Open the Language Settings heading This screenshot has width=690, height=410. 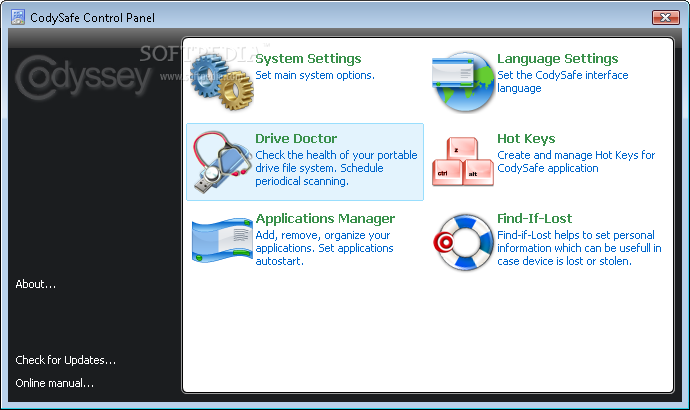pyautogui.click(x=558, y=59)
